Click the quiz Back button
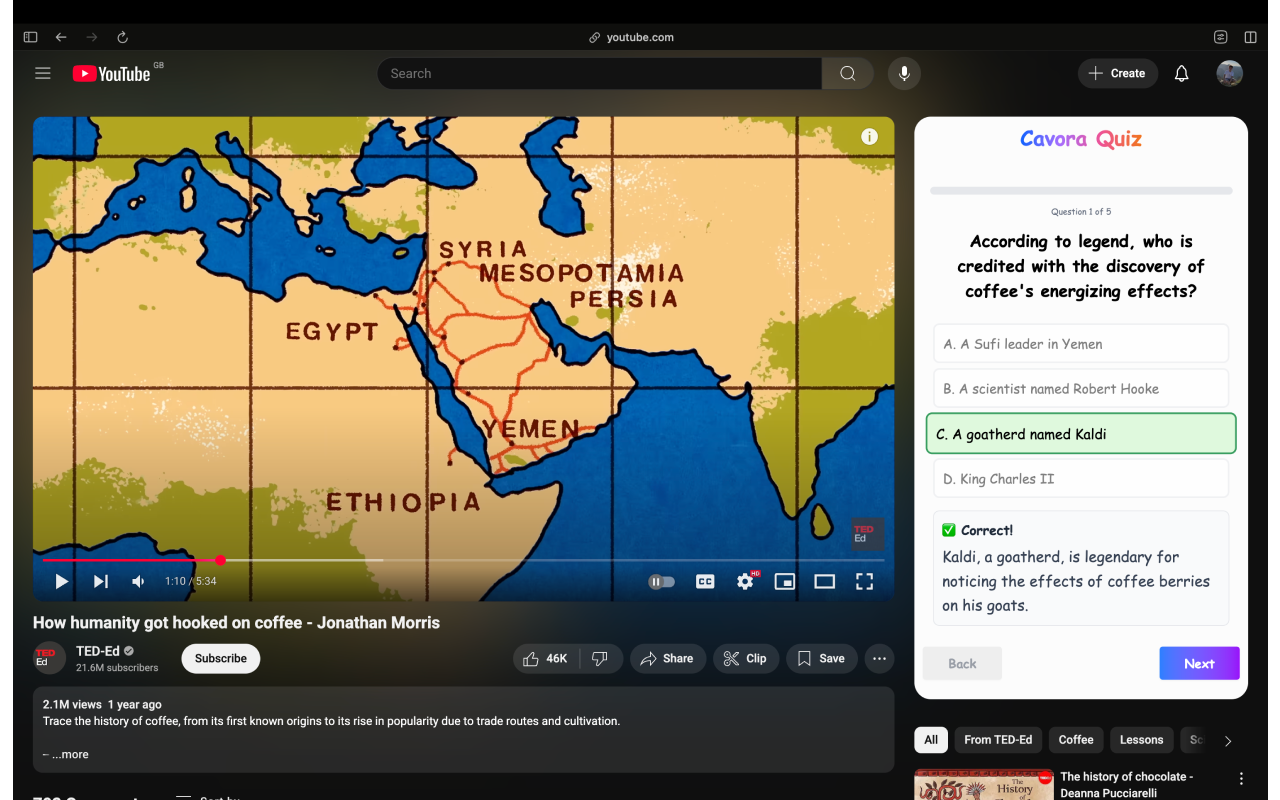This screenshot has height=800, width=1280. click(x=962, y=663)
